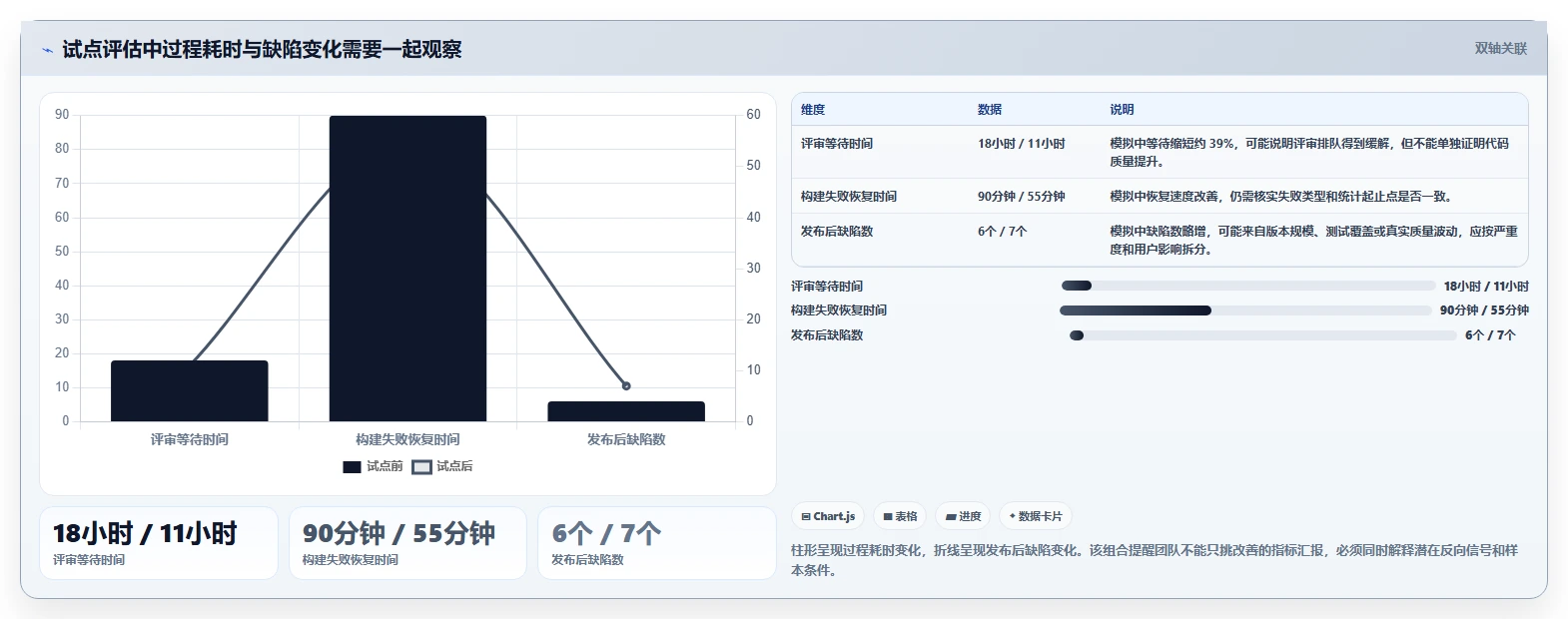Viewport: 1568px width, 619px height.
Task: Click the description starting 模拟中恢复速度改善
Action: pos(1281,197)
